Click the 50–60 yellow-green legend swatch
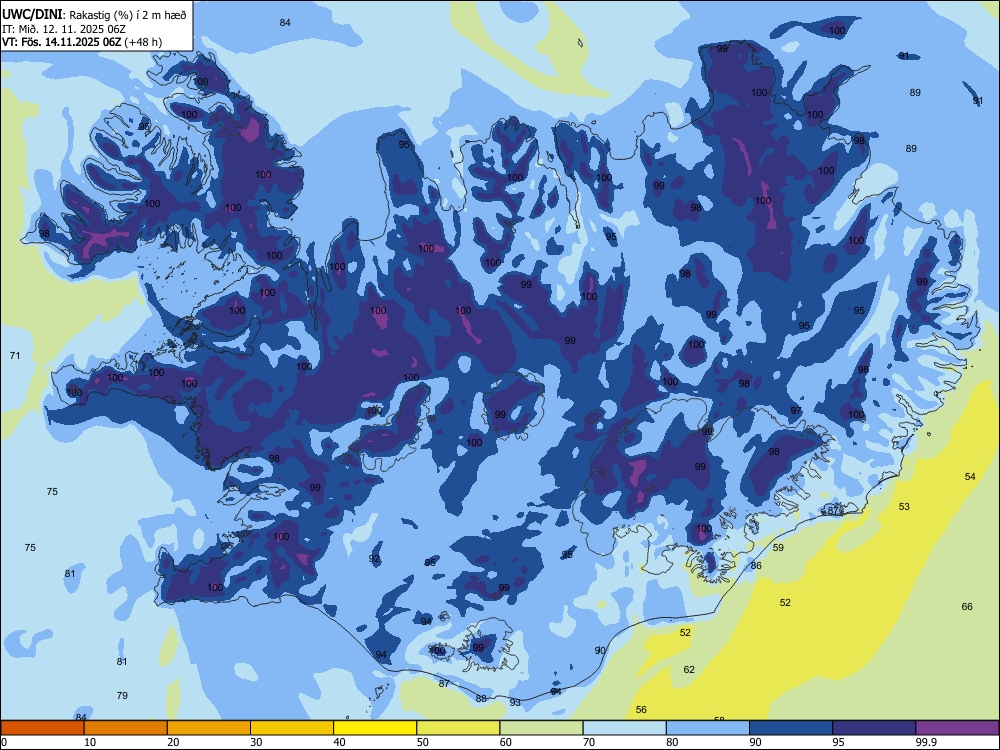 point(458,728)
